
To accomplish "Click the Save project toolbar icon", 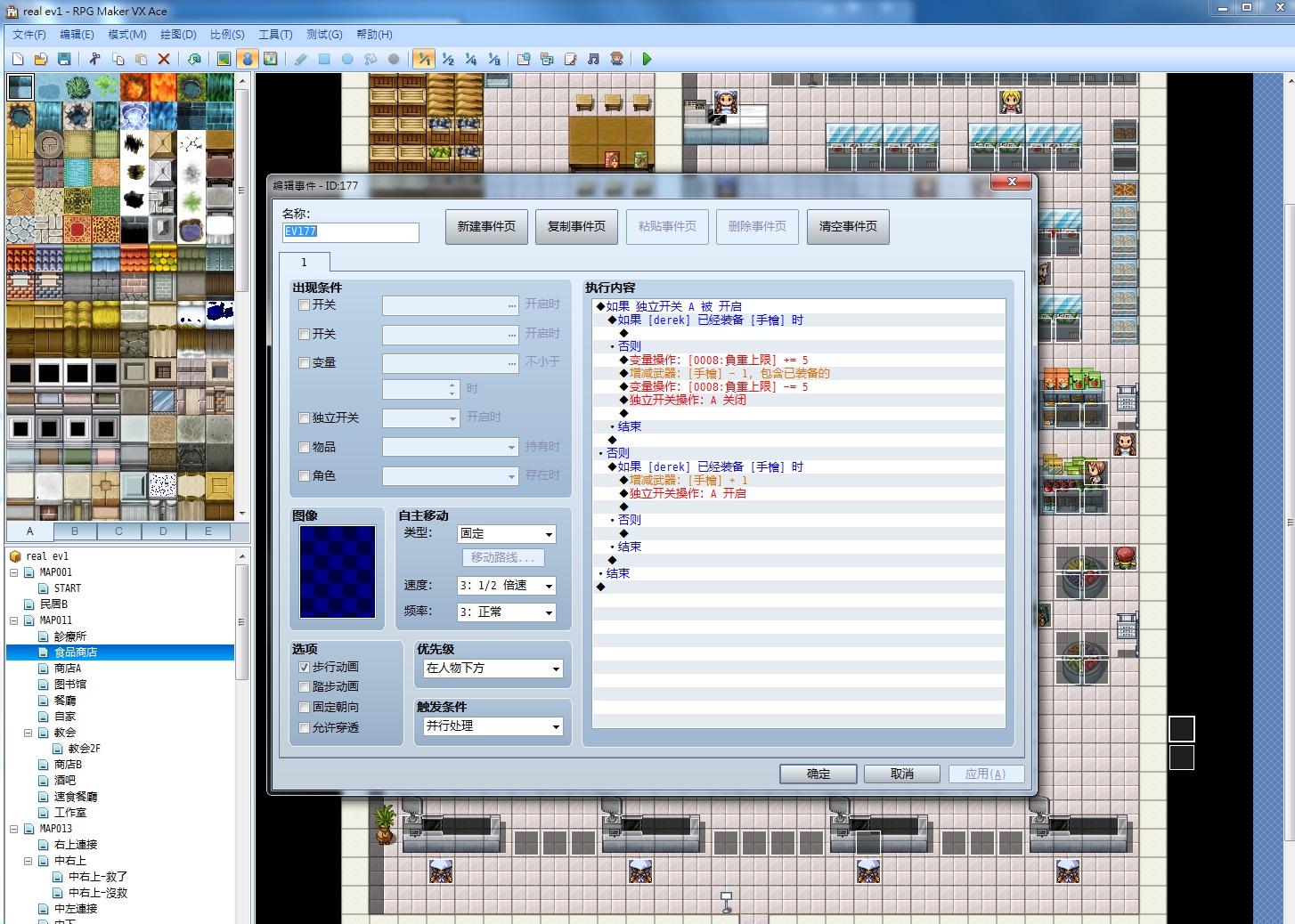I will pos(64,59).
